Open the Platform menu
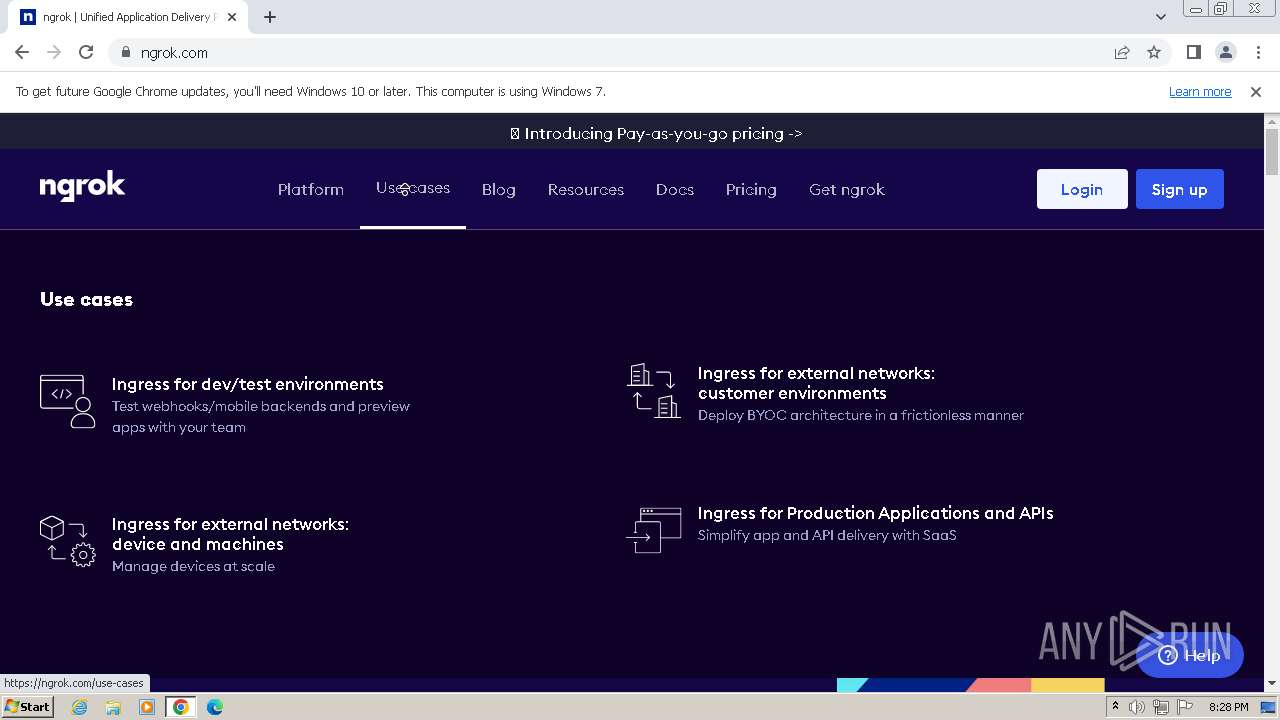The width and height of the screenshot is (1280, 720). 310,189
